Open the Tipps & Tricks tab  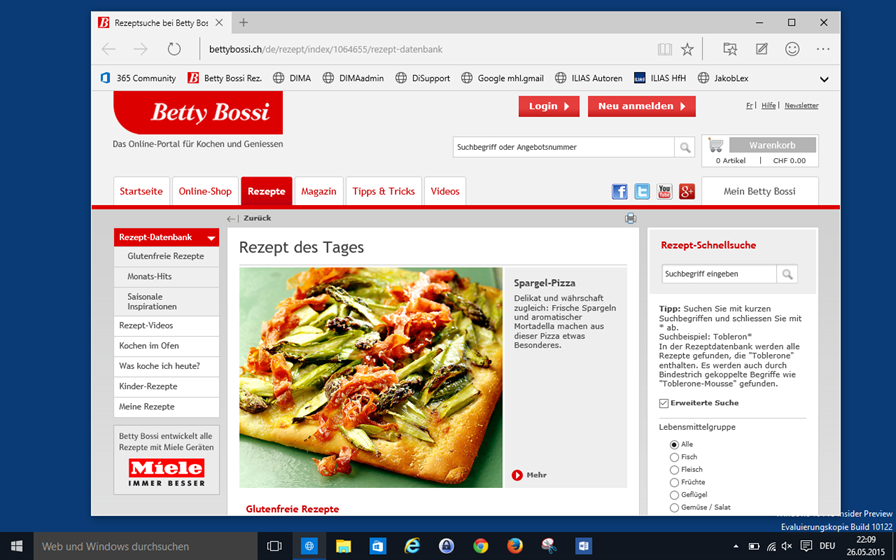click(383, 191)
